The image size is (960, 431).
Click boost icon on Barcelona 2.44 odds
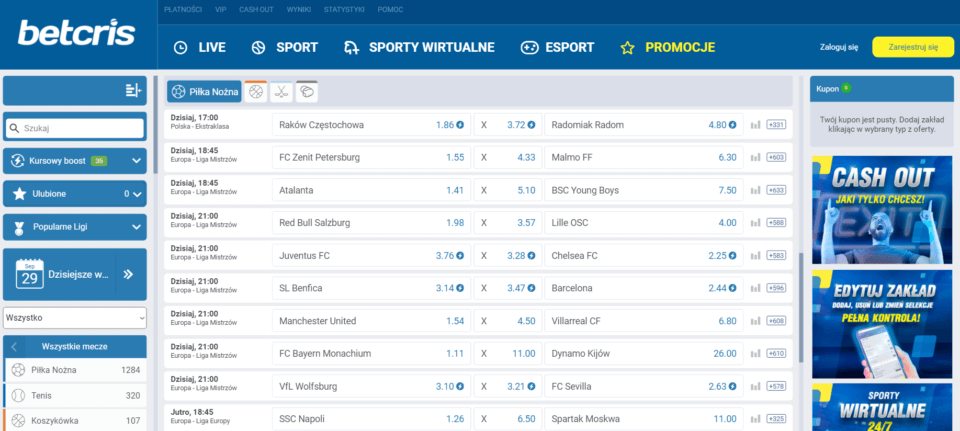click(x=732, y=288)
